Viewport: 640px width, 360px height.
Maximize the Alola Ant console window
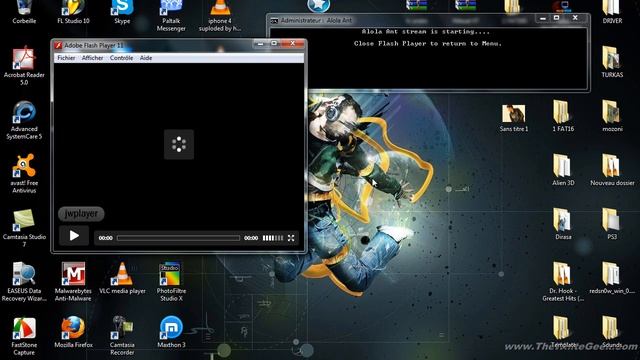click(556, 18)
